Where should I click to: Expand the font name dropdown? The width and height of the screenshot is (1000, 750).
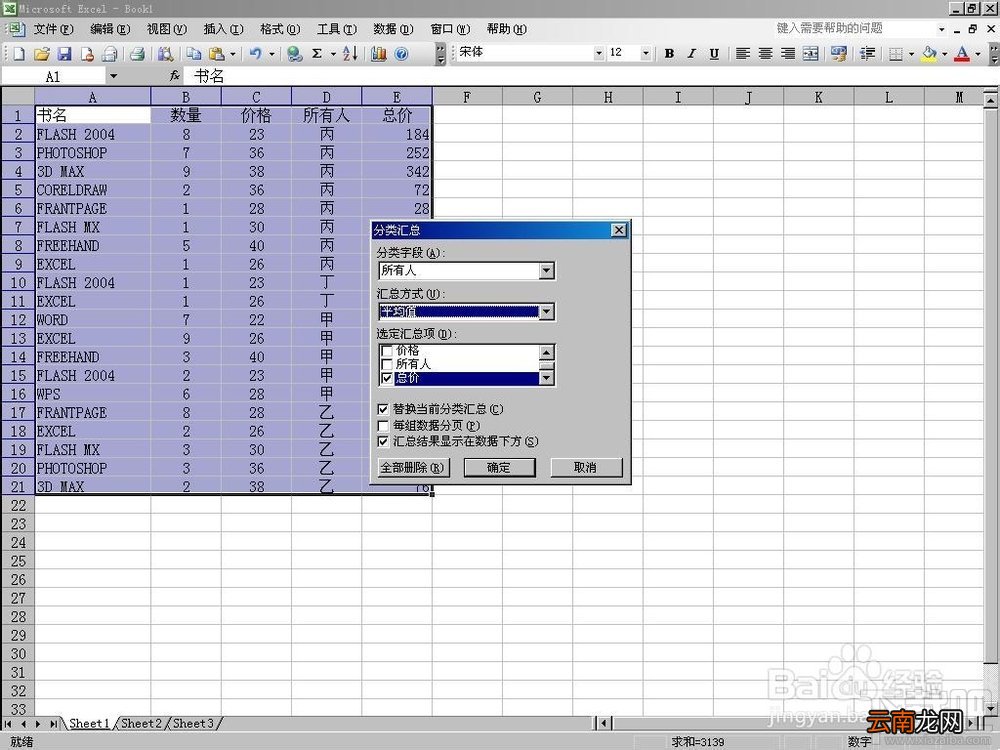[598, 54]
